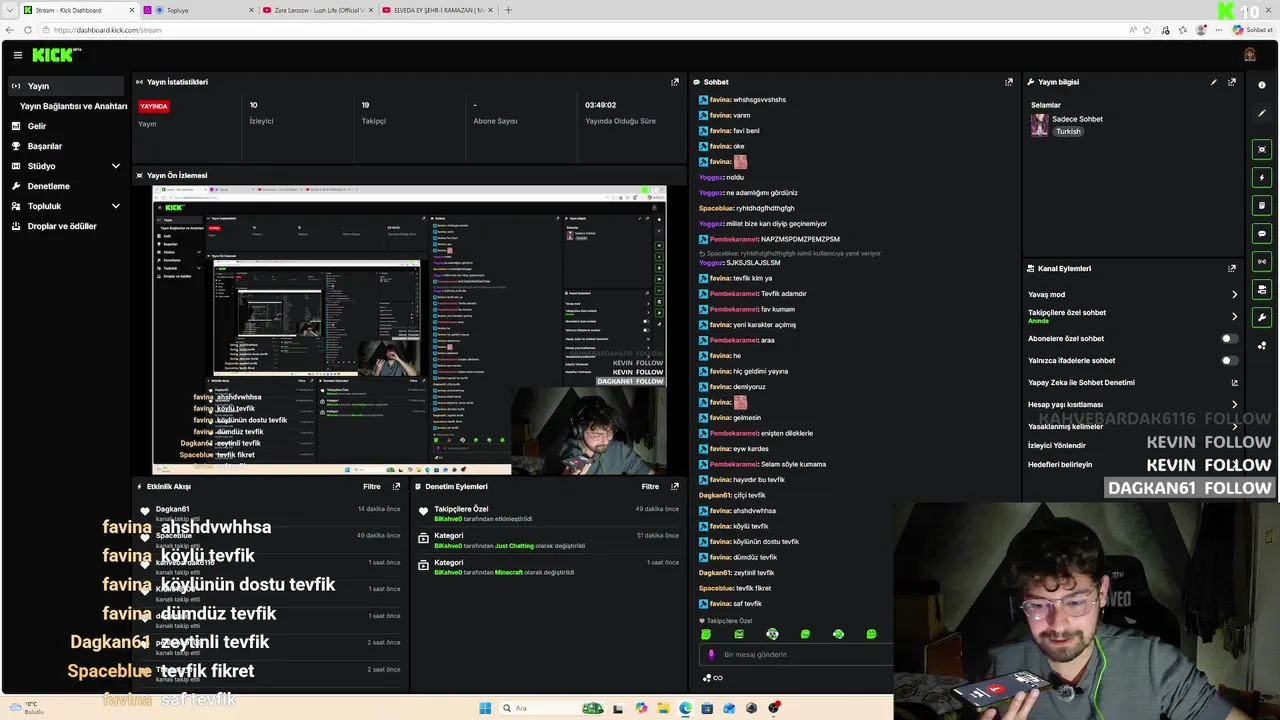Click the first green emote under chat

[706, 634]
